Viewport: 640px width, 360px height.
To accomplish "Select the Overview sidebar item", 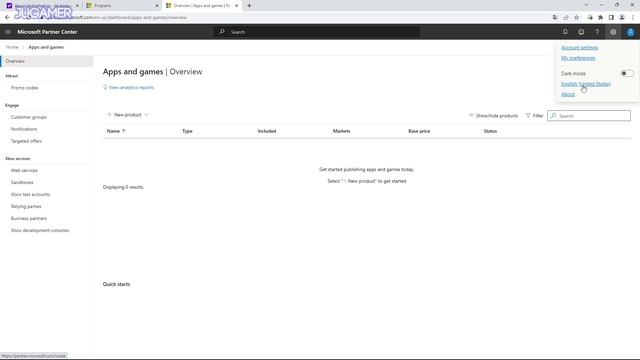I will pyautogui.click(x=47, y=61).
